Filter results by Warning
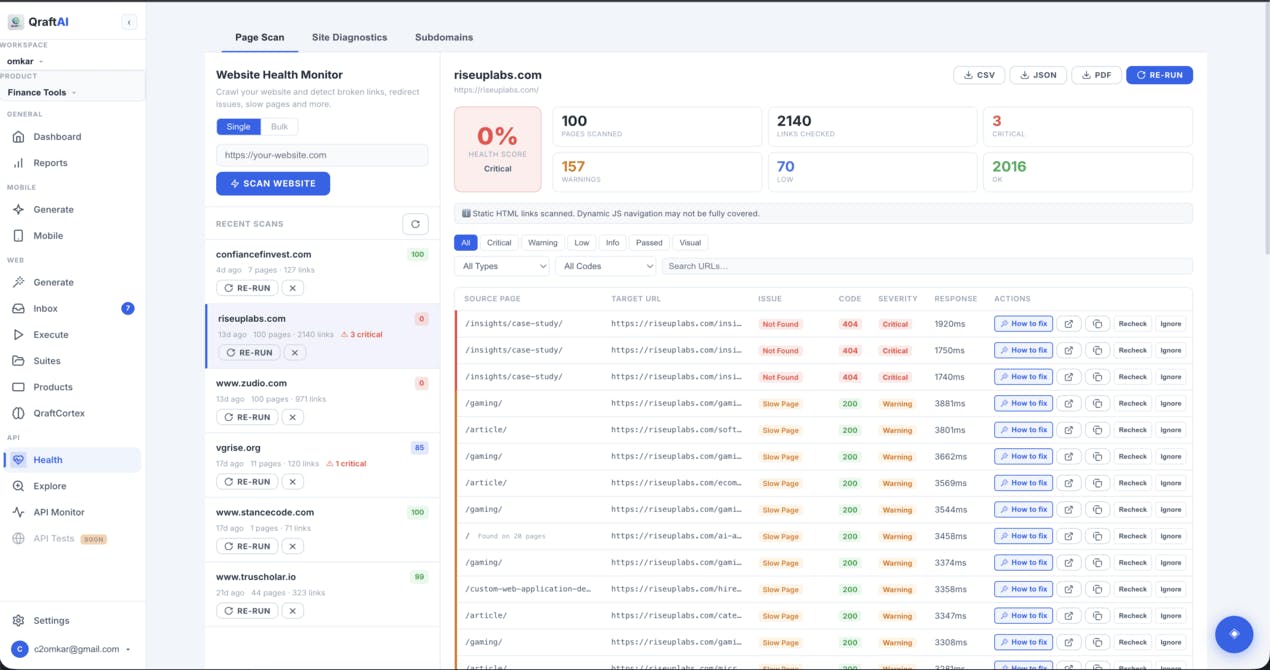1270x670 pixels. point(543,243)
